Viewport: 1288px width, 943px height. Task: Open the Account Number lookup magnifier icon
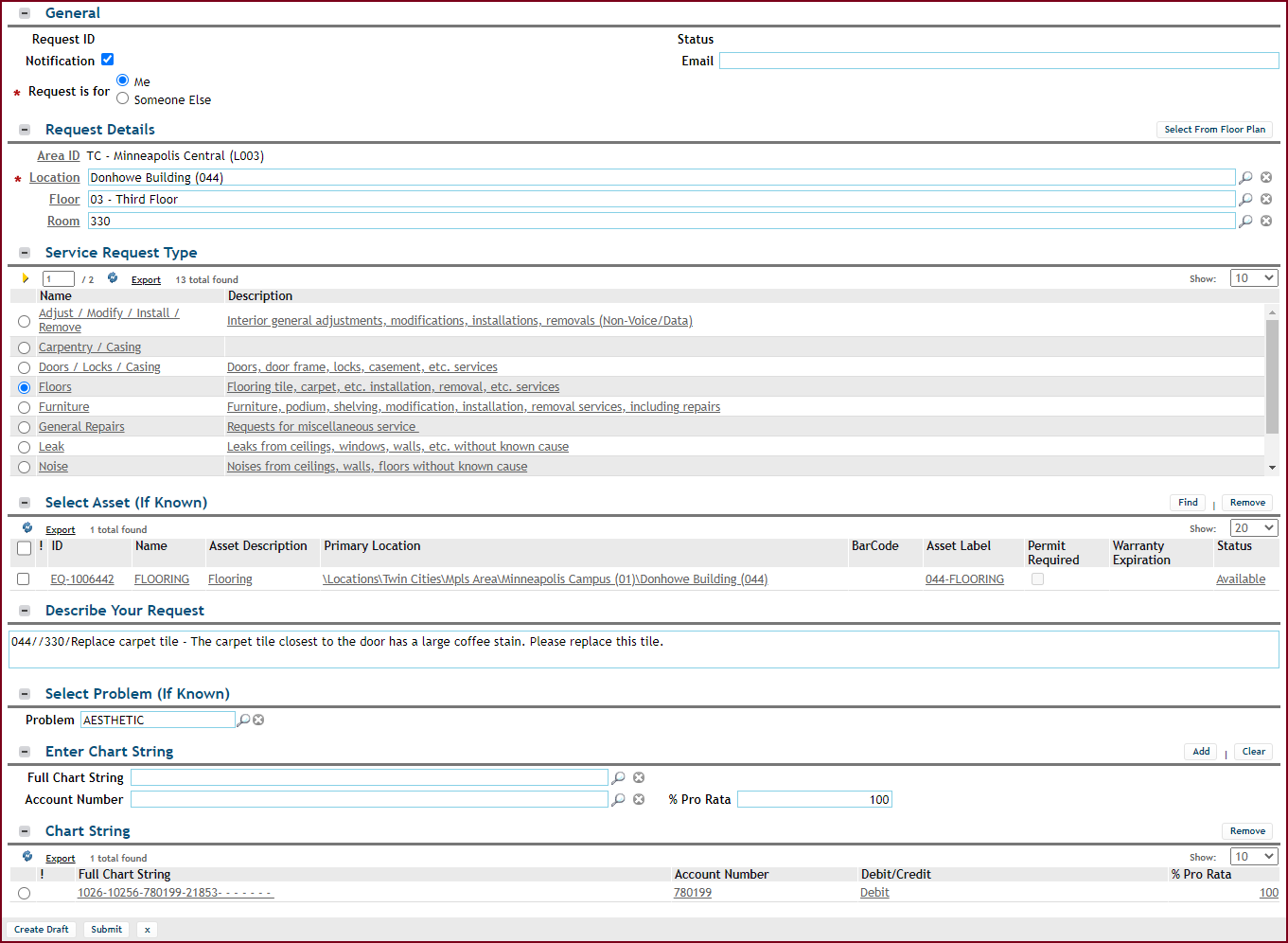[x=618, y=800]
